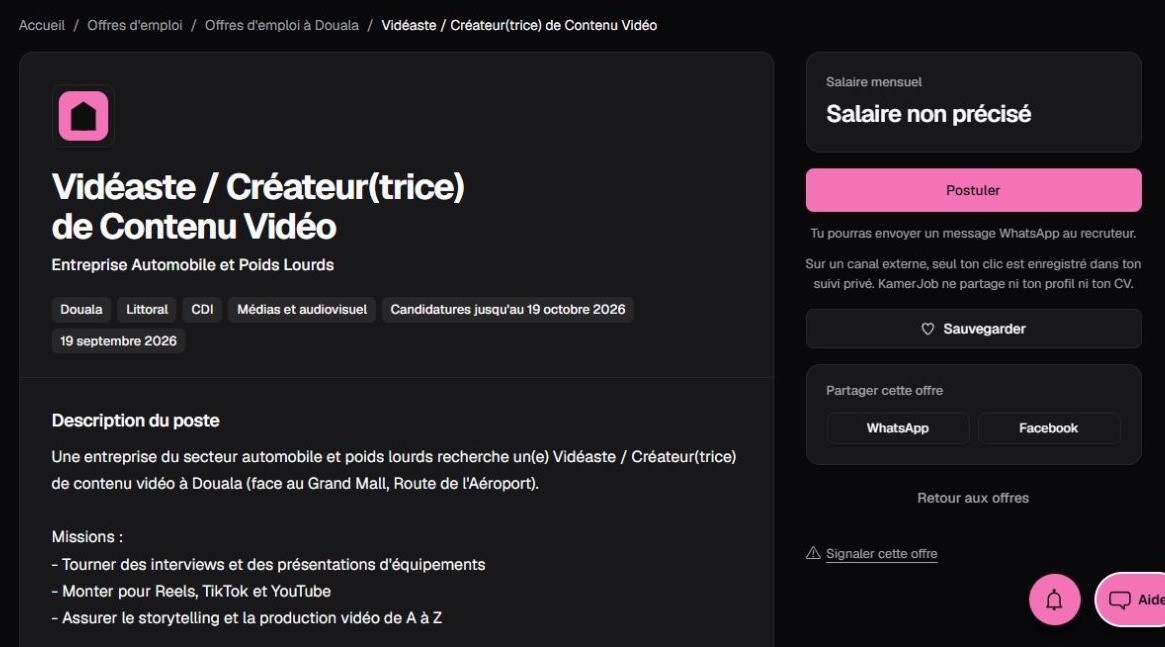Click Entreprise Automobile et Poids Lourds text
The height and width of the screenshot is (647, 1165).
pyautogui.click(x=192, y=265)
